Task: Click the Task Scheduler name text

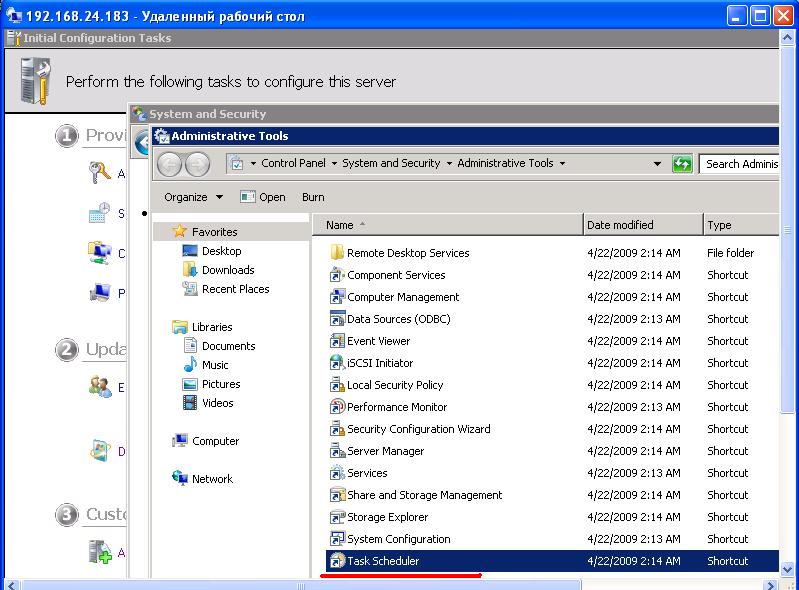Action: pos(383,560)
